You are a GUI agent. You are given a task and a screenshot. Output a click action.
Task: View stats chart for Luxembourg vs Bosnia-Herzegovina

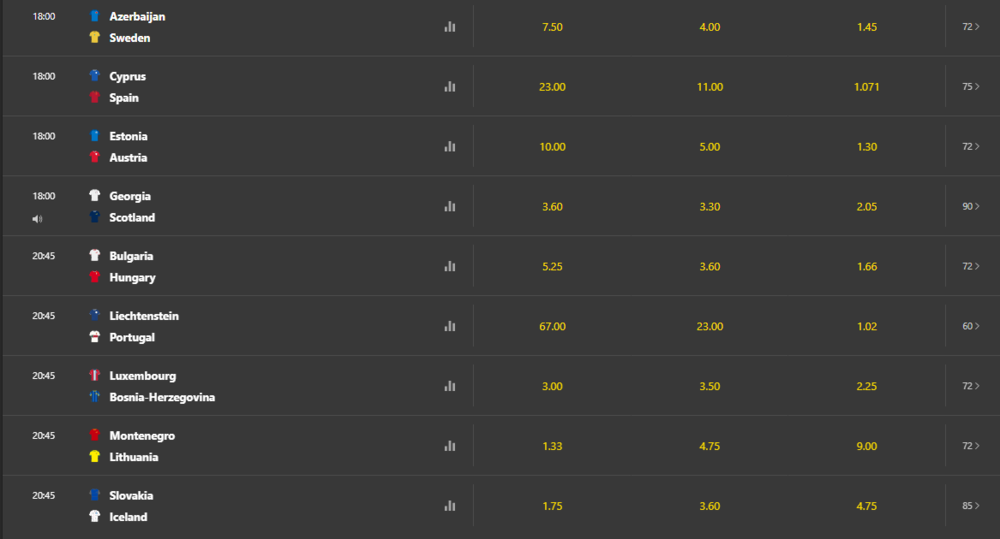[450, 387]
